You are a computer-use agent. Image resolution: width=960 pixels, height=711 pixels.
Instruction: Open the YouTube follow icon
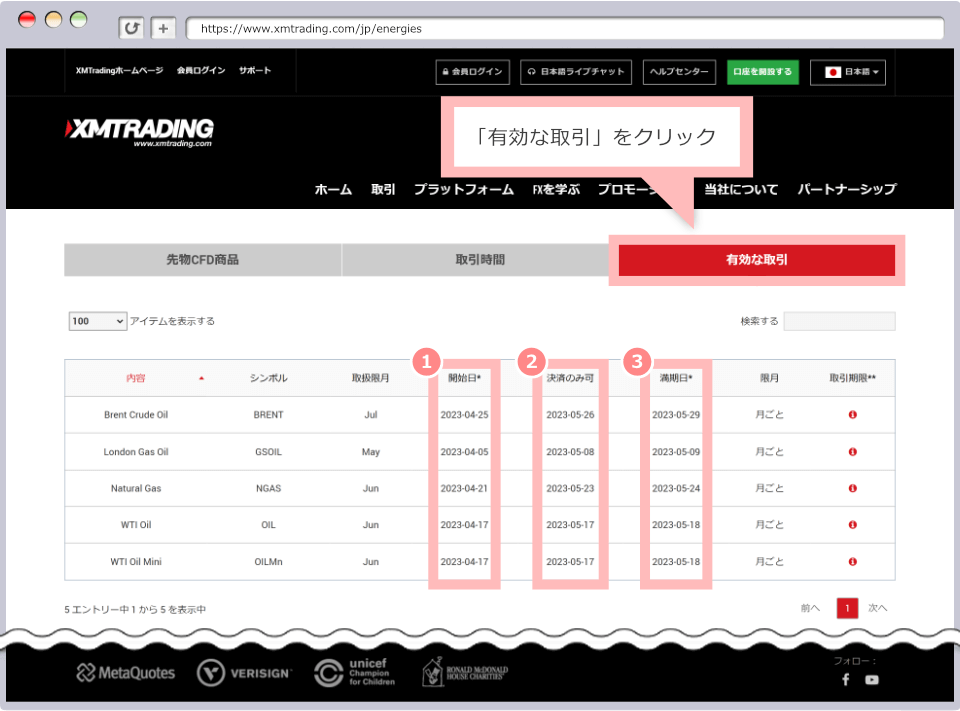872,679
